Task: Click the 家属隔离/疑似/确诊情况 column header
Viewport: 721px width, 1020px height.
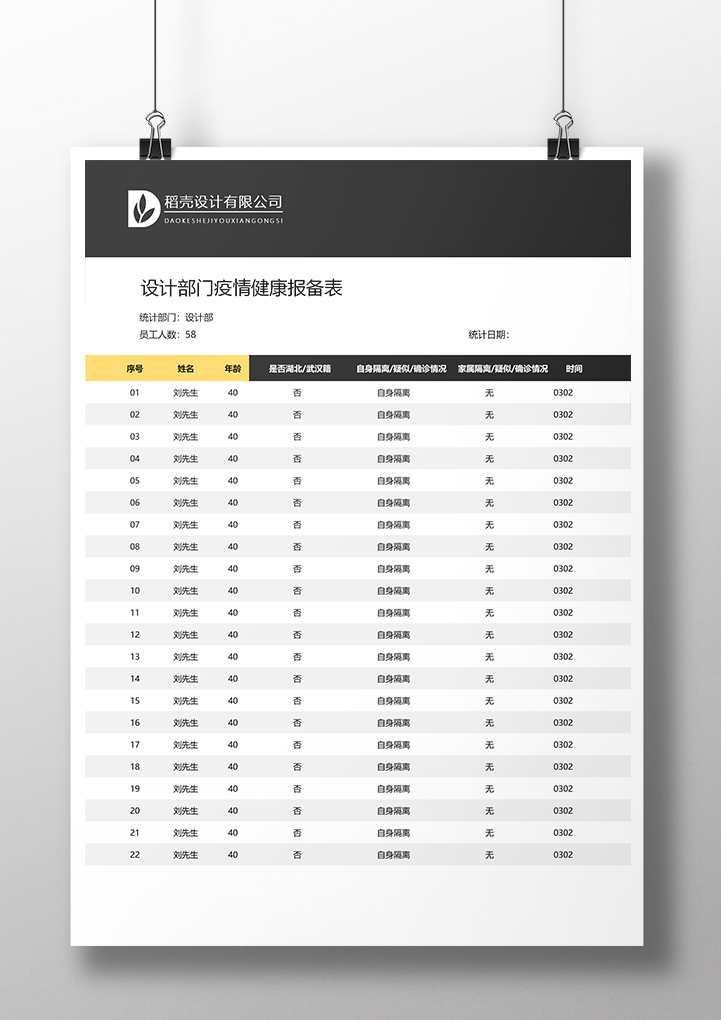Action: pyautogui.click(x=503, y=369)
